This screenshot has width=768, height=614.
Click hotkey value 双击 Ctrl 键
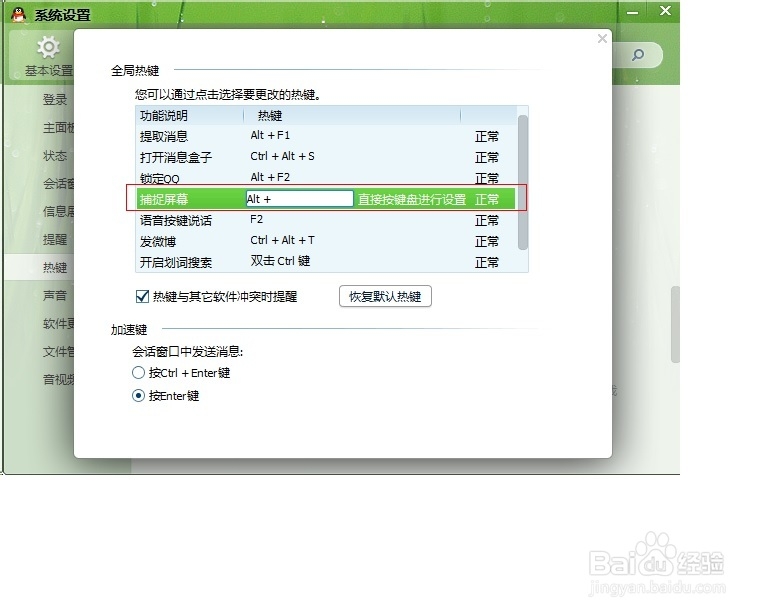tap(280, 261)
